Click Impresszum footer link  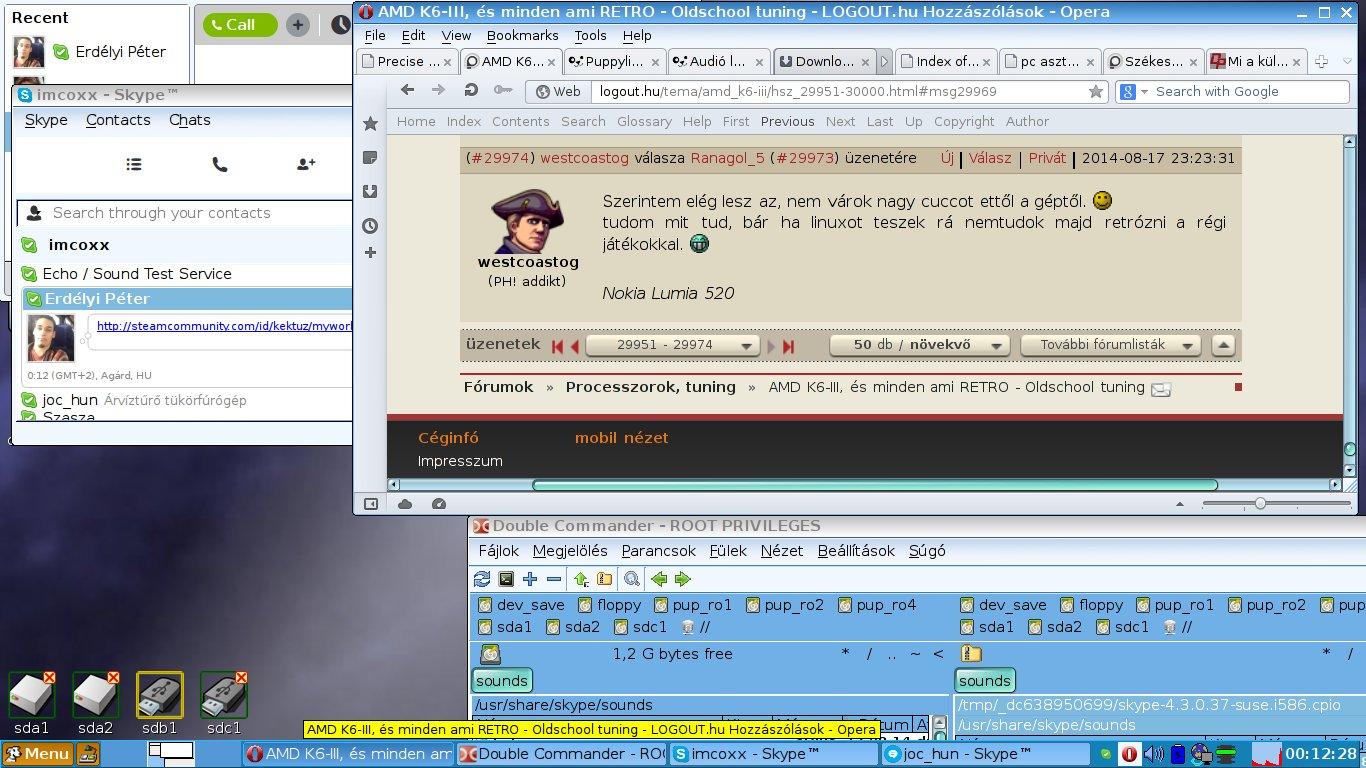pos(460,462)
